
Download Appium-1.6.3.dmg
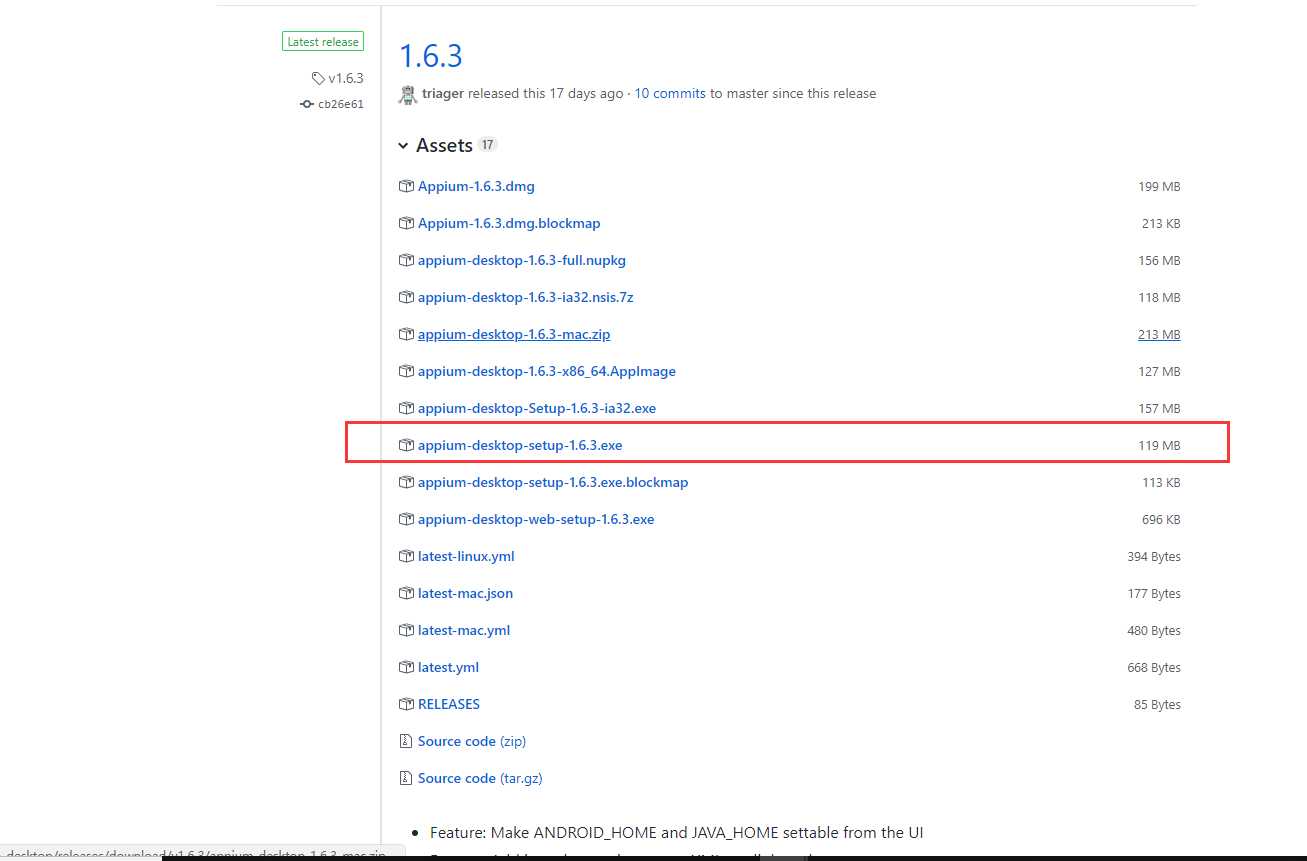pyautogui.click(x=476, y=187)
